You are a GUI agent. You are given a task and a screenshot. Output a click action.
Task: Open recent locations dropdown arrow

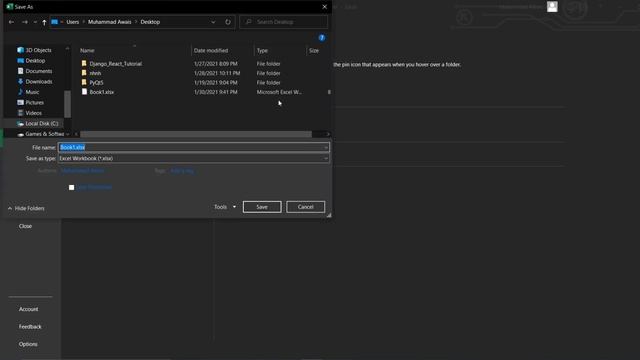pyautogui.click(x=35, y=22)
